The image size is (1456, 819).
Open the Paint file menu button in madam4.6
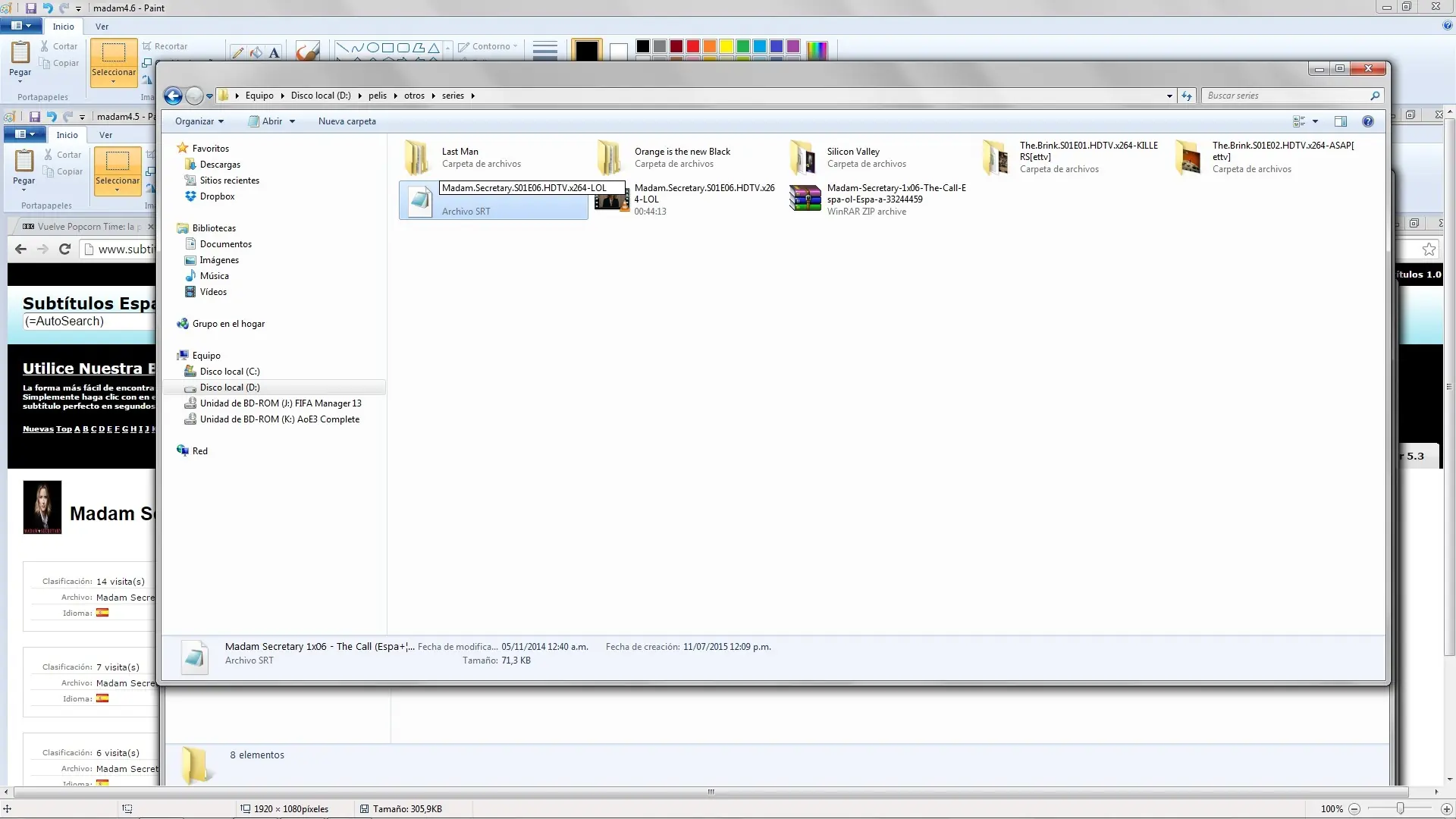(21, 26)
